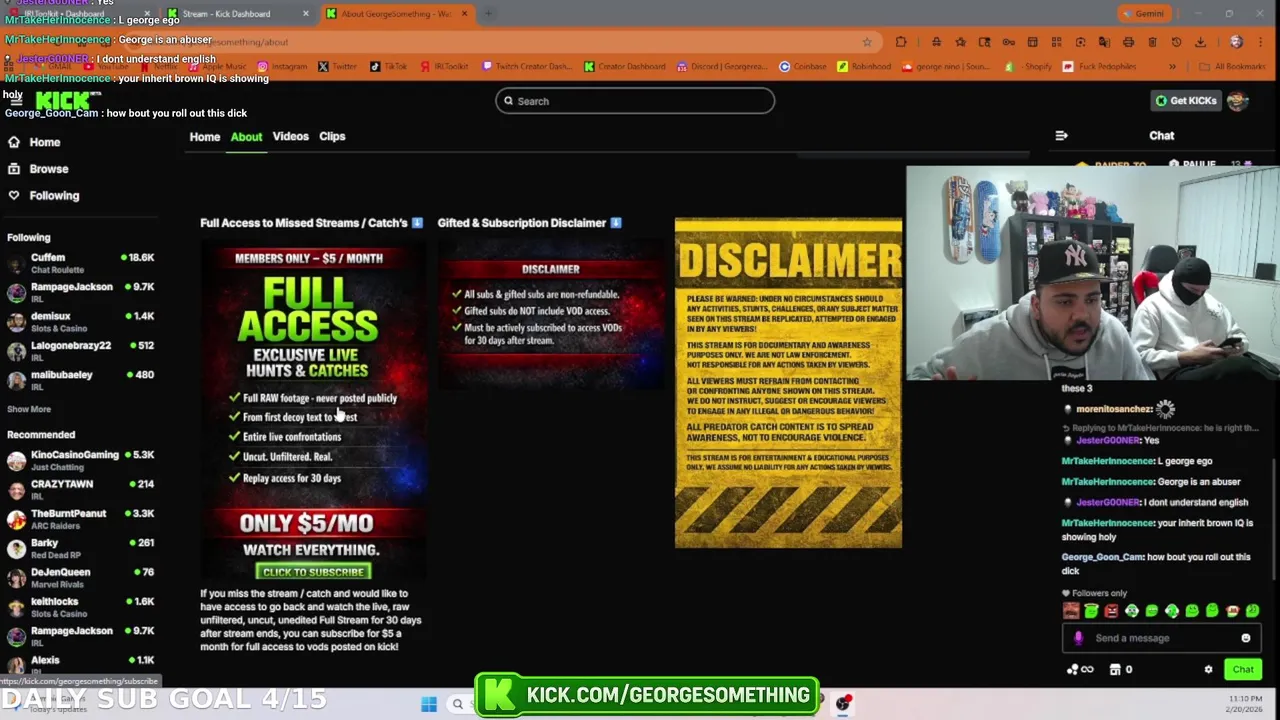Image resolution: width=1280 pixels, height=720 pixels.
Task: Open the Clips channel tab
Action: pos(332,137)
